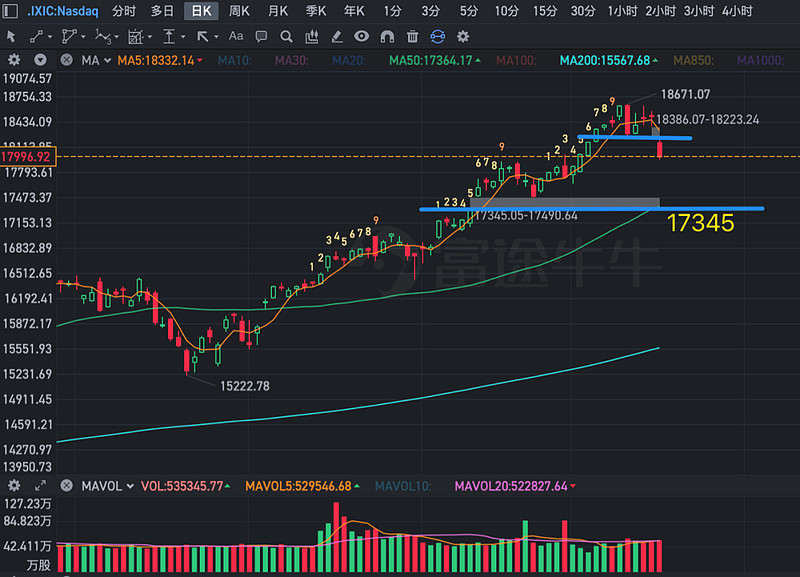Select the 4小时 four-hour interval

pyautogui.click(x=737, y=11)
